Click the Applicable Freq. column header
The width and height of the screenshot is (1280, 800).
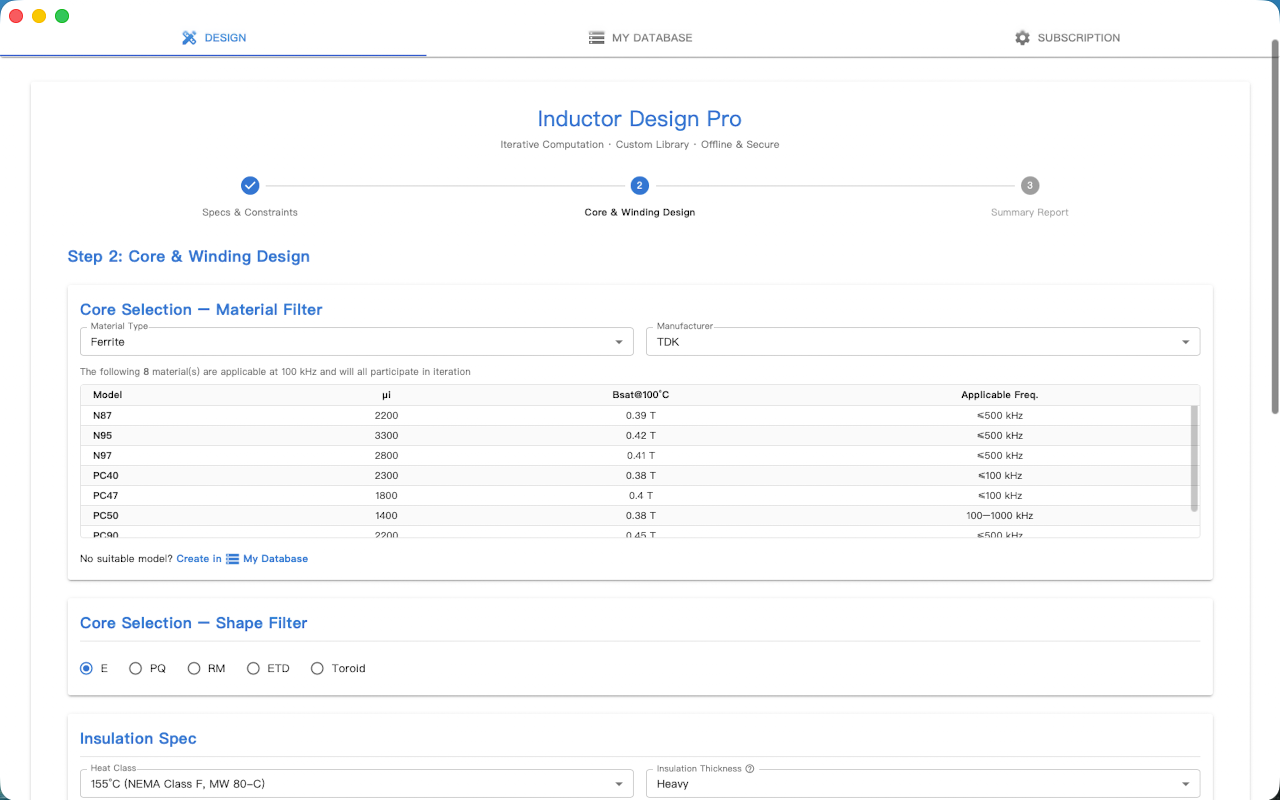(x=1000, y=395)
